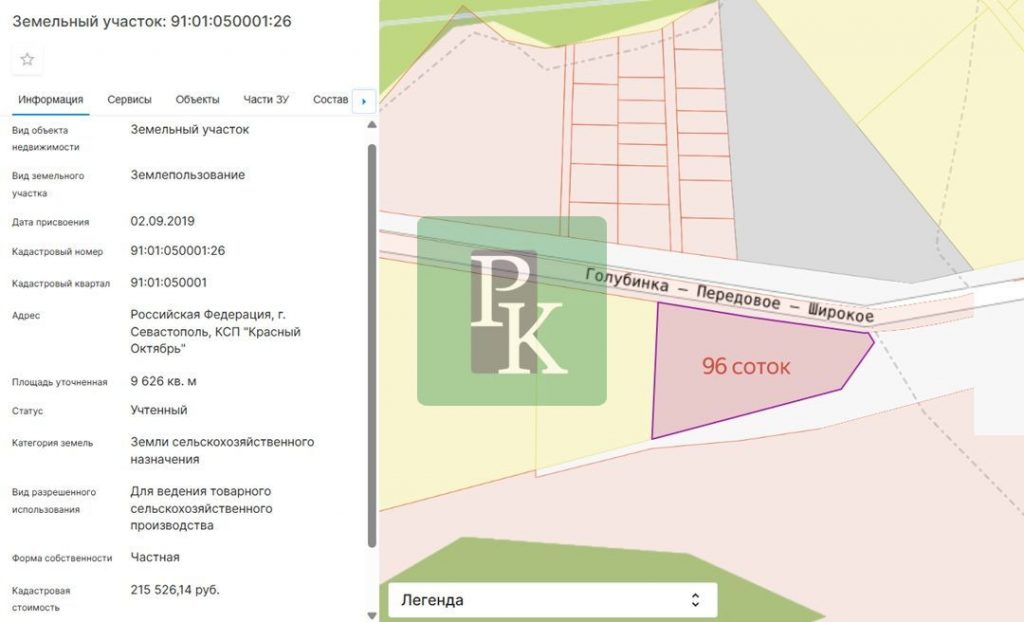1024x622 pixels.
Task: Expand the Легенда dropdown
Action: 552,601
